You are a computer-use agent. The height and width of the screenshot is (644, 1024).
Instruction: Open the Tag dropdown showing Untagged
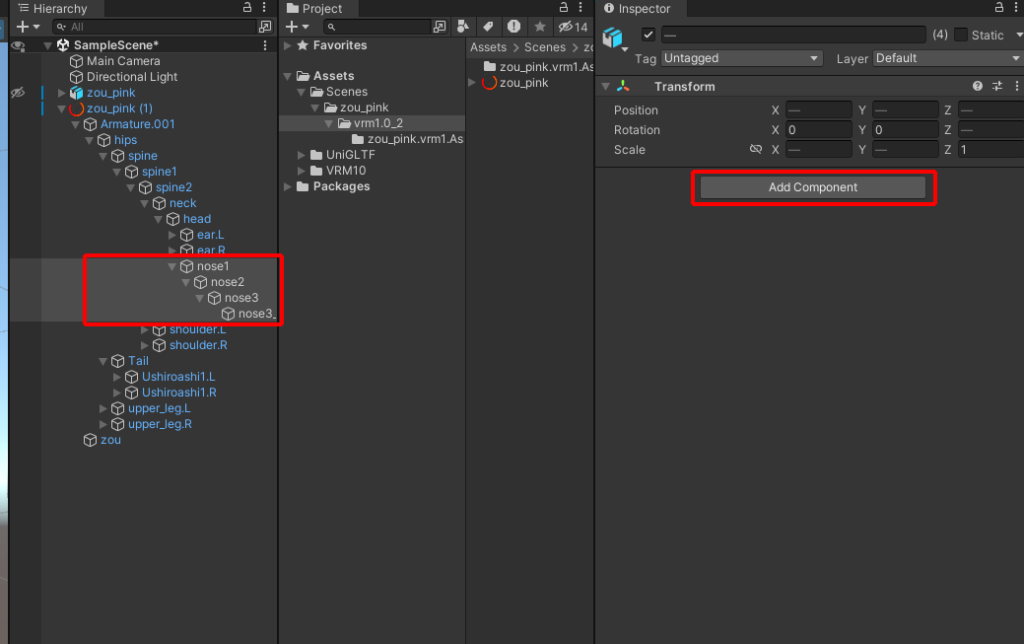coord(740,58)
